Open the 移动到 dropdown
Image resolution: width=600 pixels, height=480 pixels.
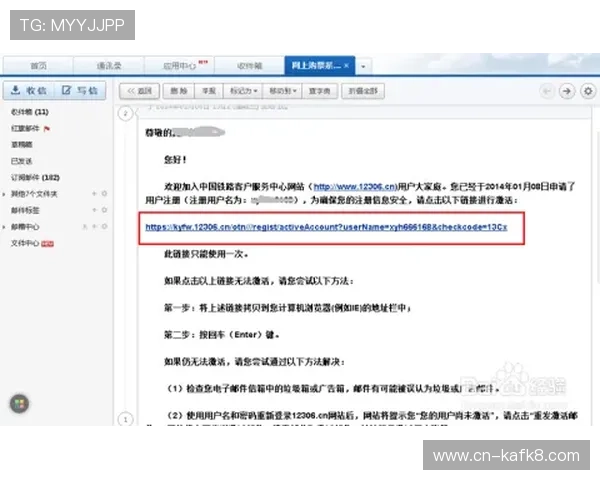(x=282, y=91)
